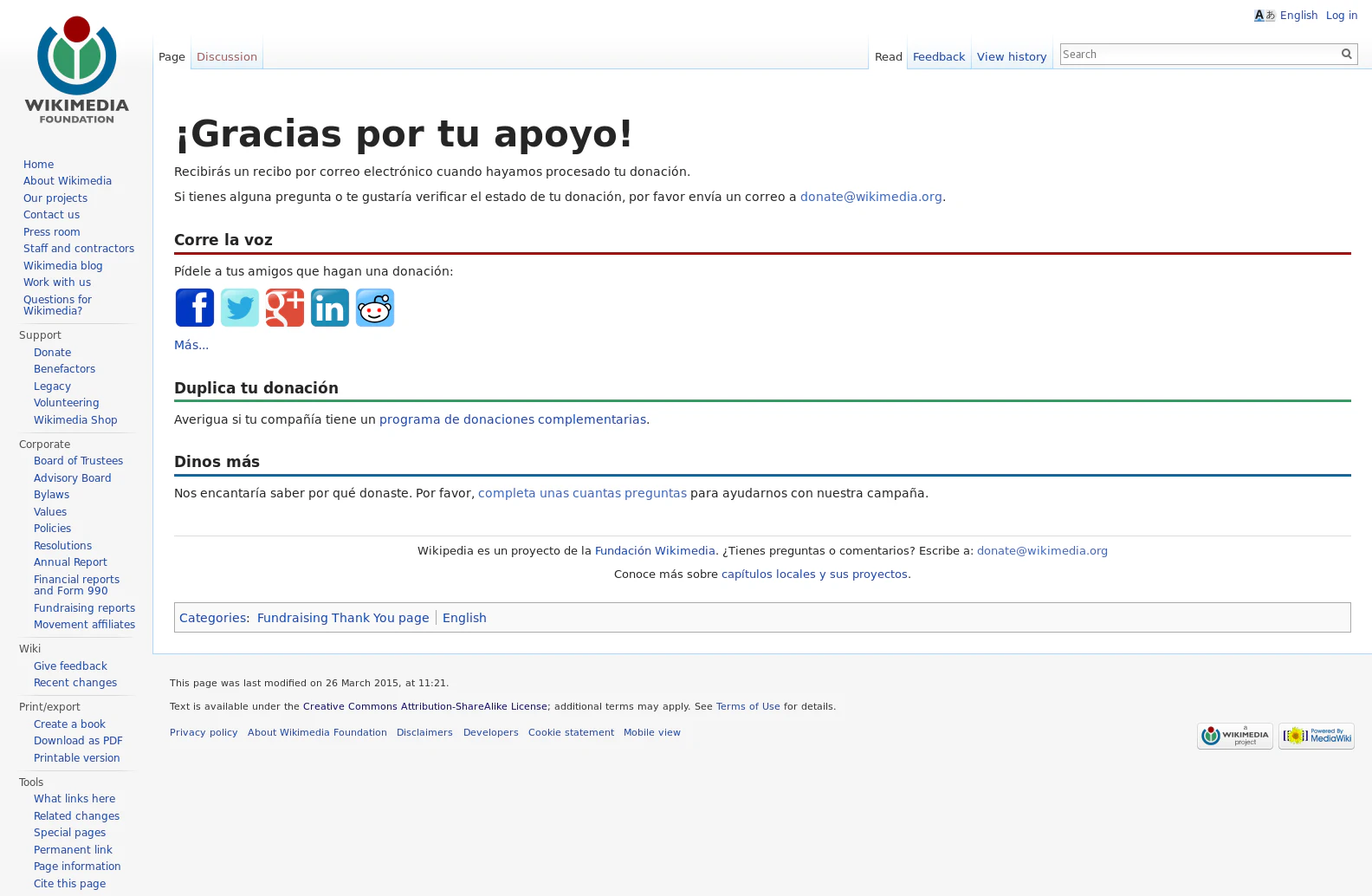The height and width of the screenshot is (896, 1372).
Task: Open Donate in the sidebar
Action: click(x=52, y=353)
